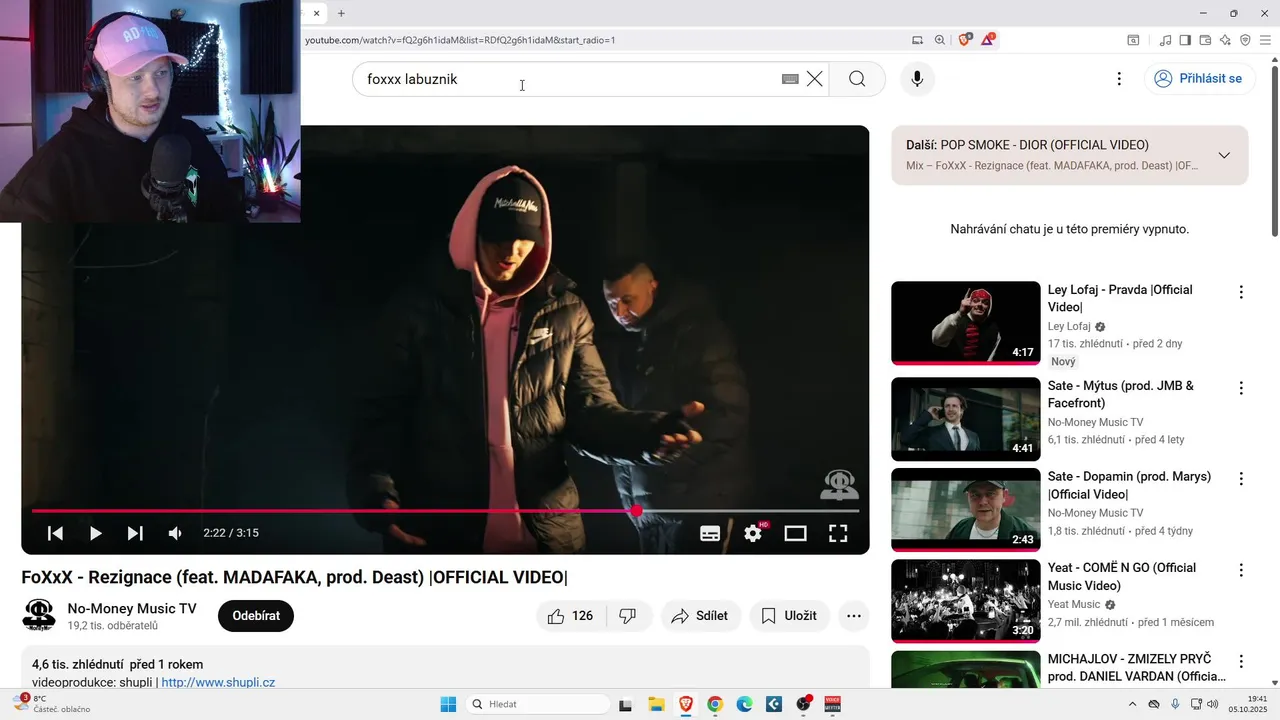1280x720 pixels.
Task: Clear the YouTube search box text
Action: 815,79
